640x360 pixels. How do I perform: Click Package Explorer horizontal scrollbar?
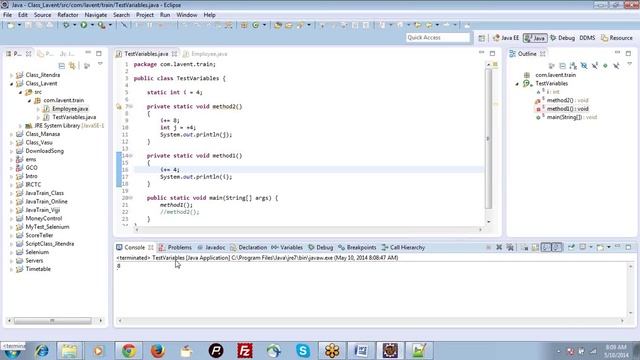coord(52,321)
